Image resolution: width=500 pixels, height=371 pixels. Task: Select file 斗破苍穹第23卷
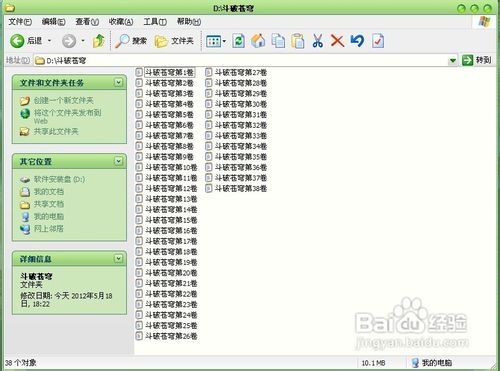click(x=171, y=304)
